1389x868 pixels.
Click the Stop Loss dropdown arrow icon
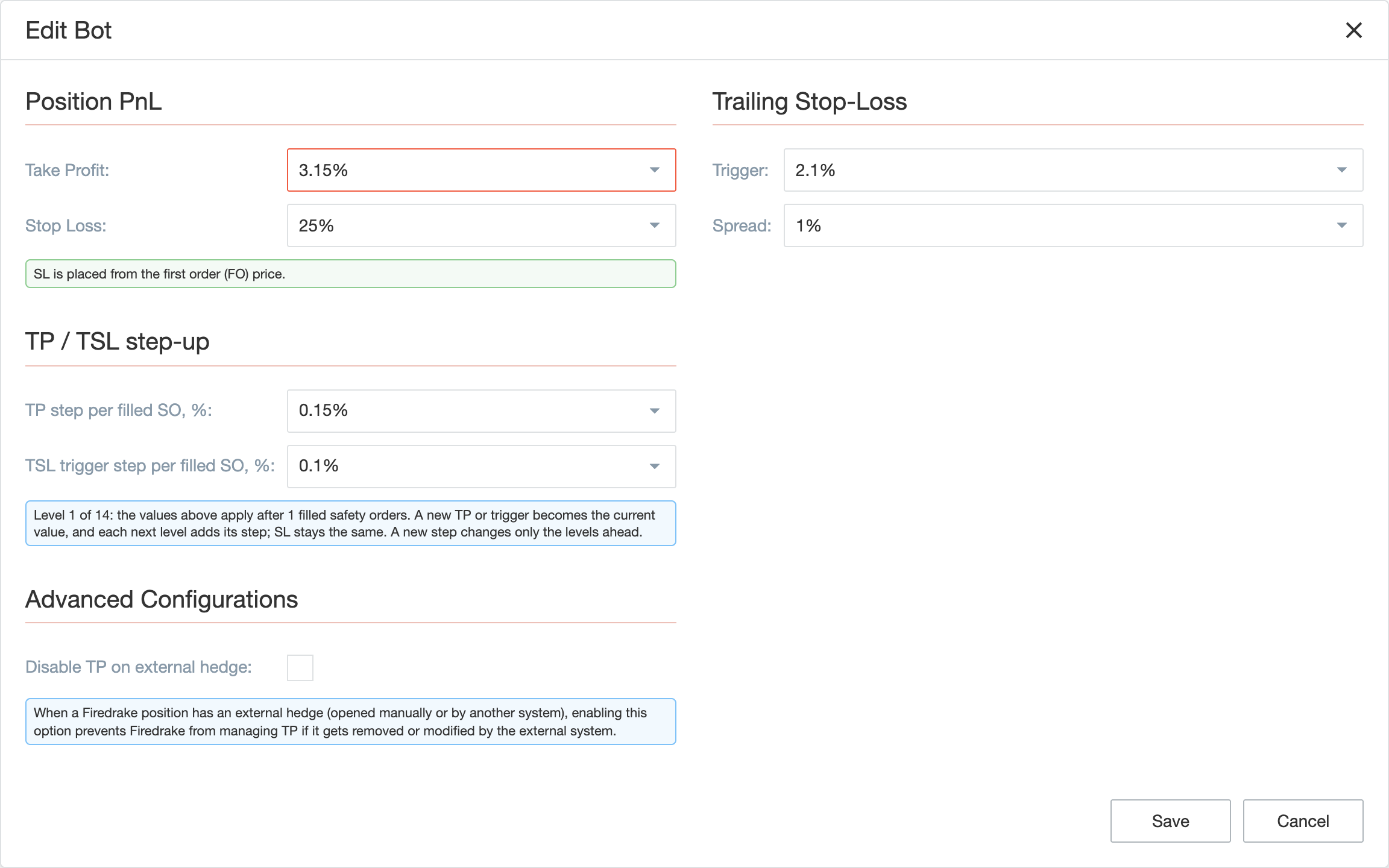655,225
